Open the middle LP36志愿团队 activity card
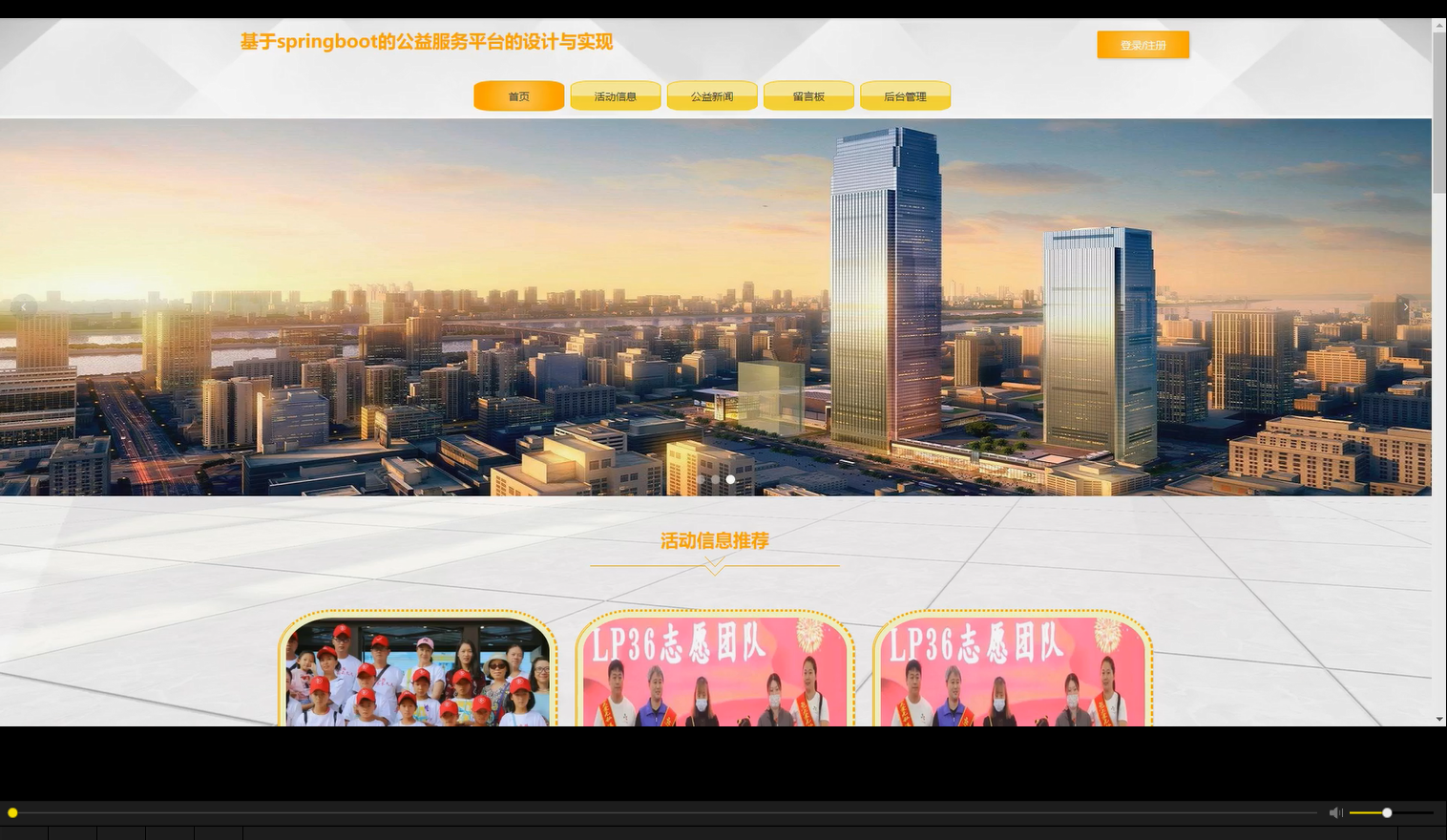 point(715,669)
